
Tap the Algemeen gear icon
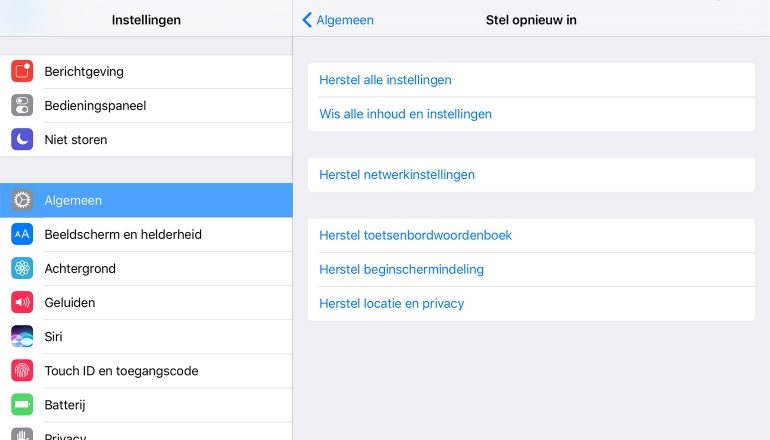pyautogui.click(x=22, y=200)
